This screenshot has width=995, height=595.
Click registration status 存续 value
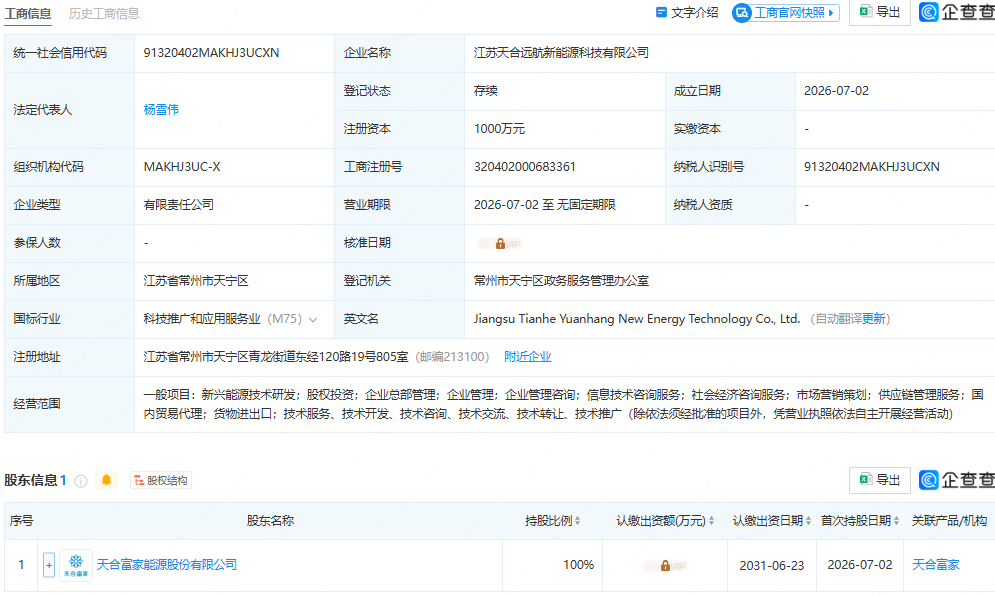pyautogui.click(x=485, y=91)
